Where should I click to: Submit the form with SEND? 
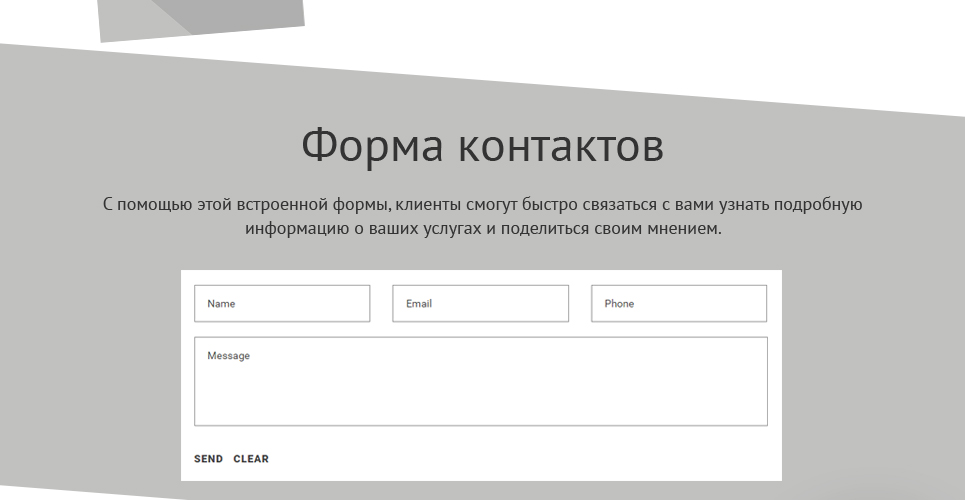coord(209,459)
